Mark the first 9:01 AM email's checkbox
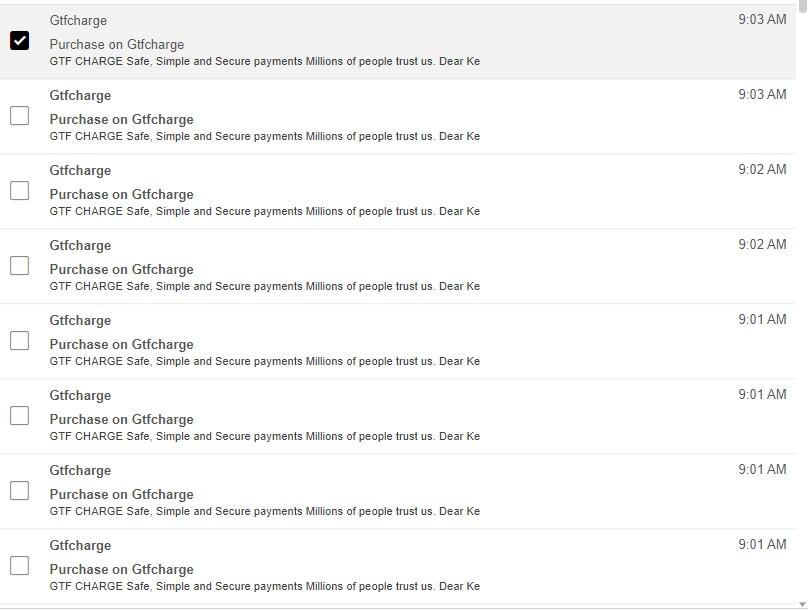 coord(19,341)
